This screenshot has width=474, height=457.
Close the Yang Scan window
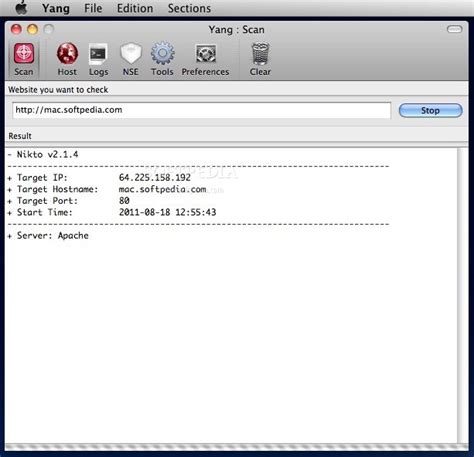coord(16,29)
